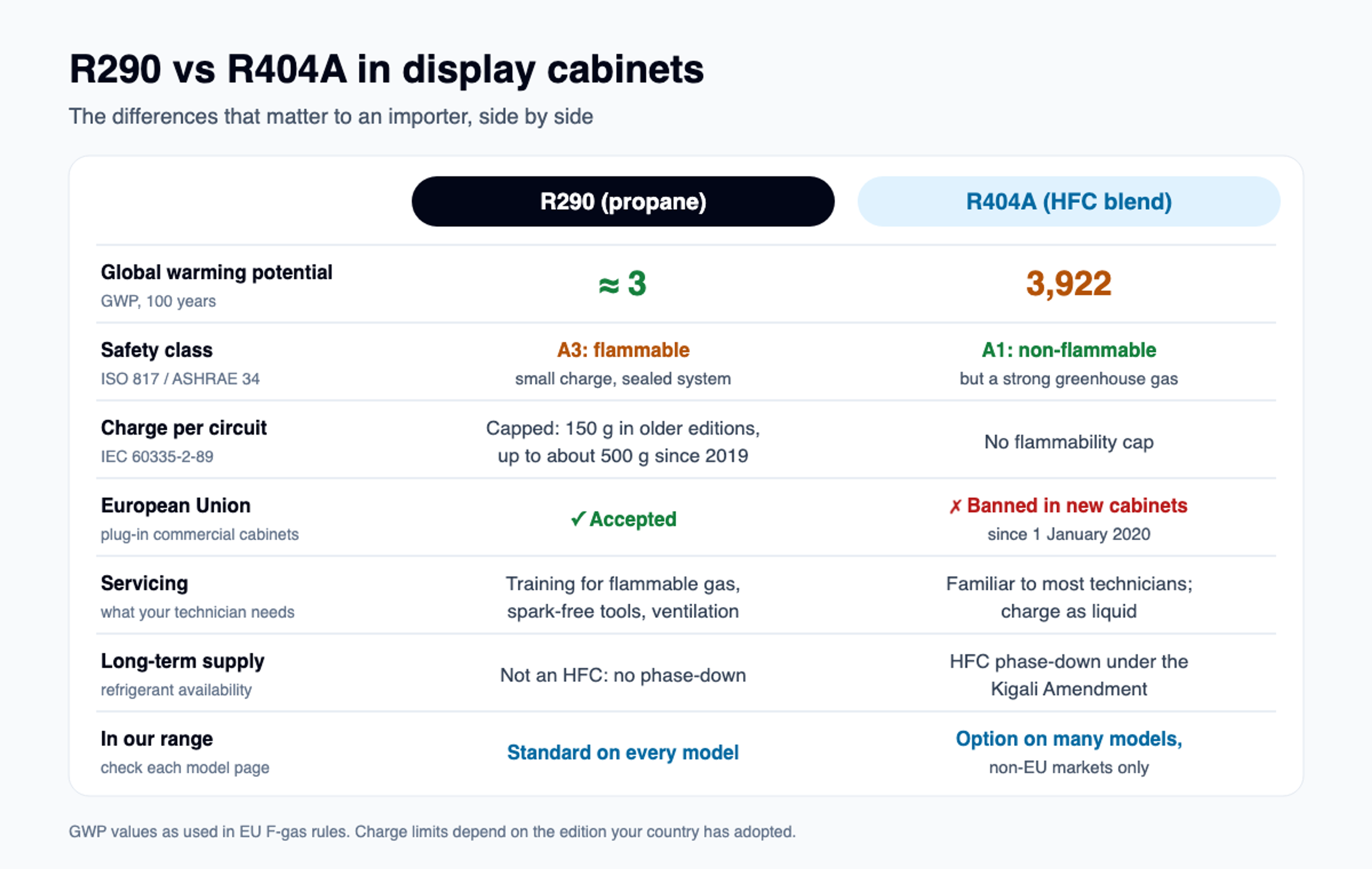Click 'what your technician needs' sublabel
The image size is (1372, 869).
198,612
